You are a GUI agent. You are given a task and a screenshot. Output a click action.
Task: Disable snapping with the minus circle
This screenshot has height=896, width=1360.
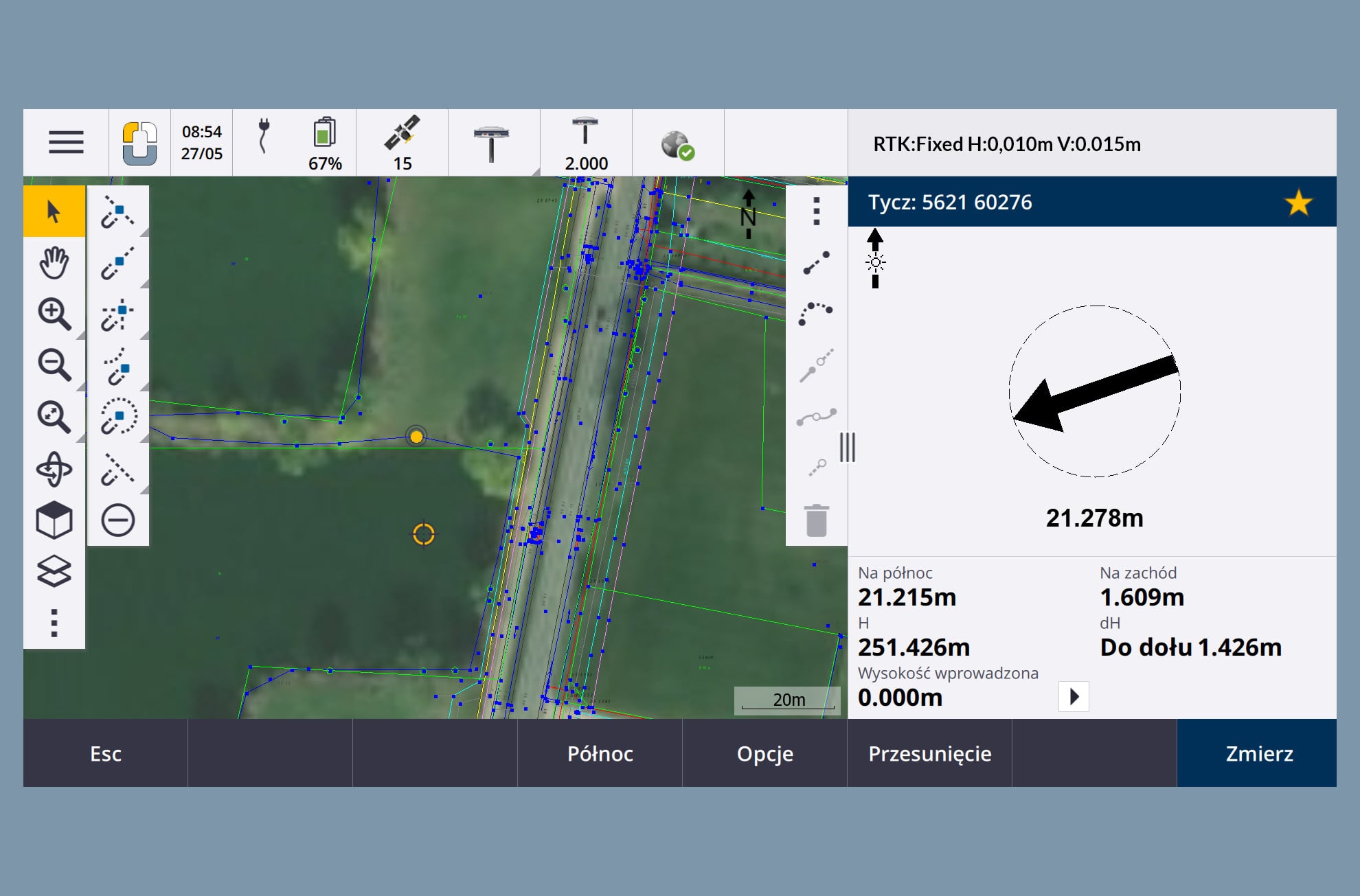pos(118,520)
